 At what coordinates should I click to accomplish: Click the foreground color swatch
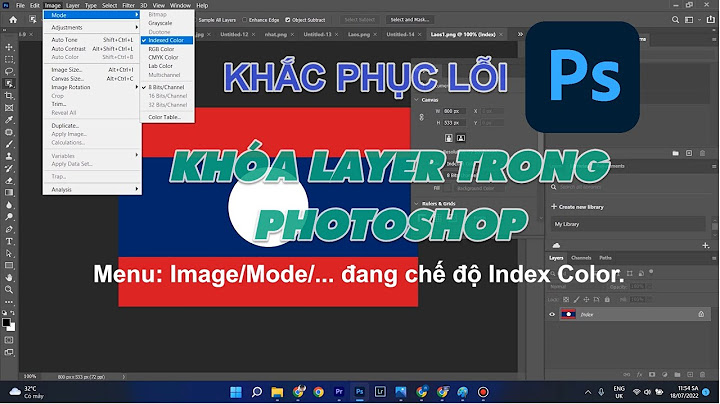coord(6,322)
